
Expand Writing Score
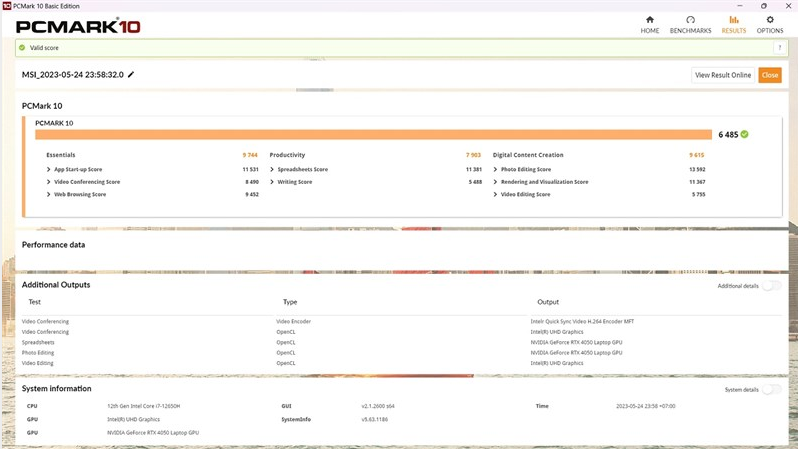tap(272, 182)
